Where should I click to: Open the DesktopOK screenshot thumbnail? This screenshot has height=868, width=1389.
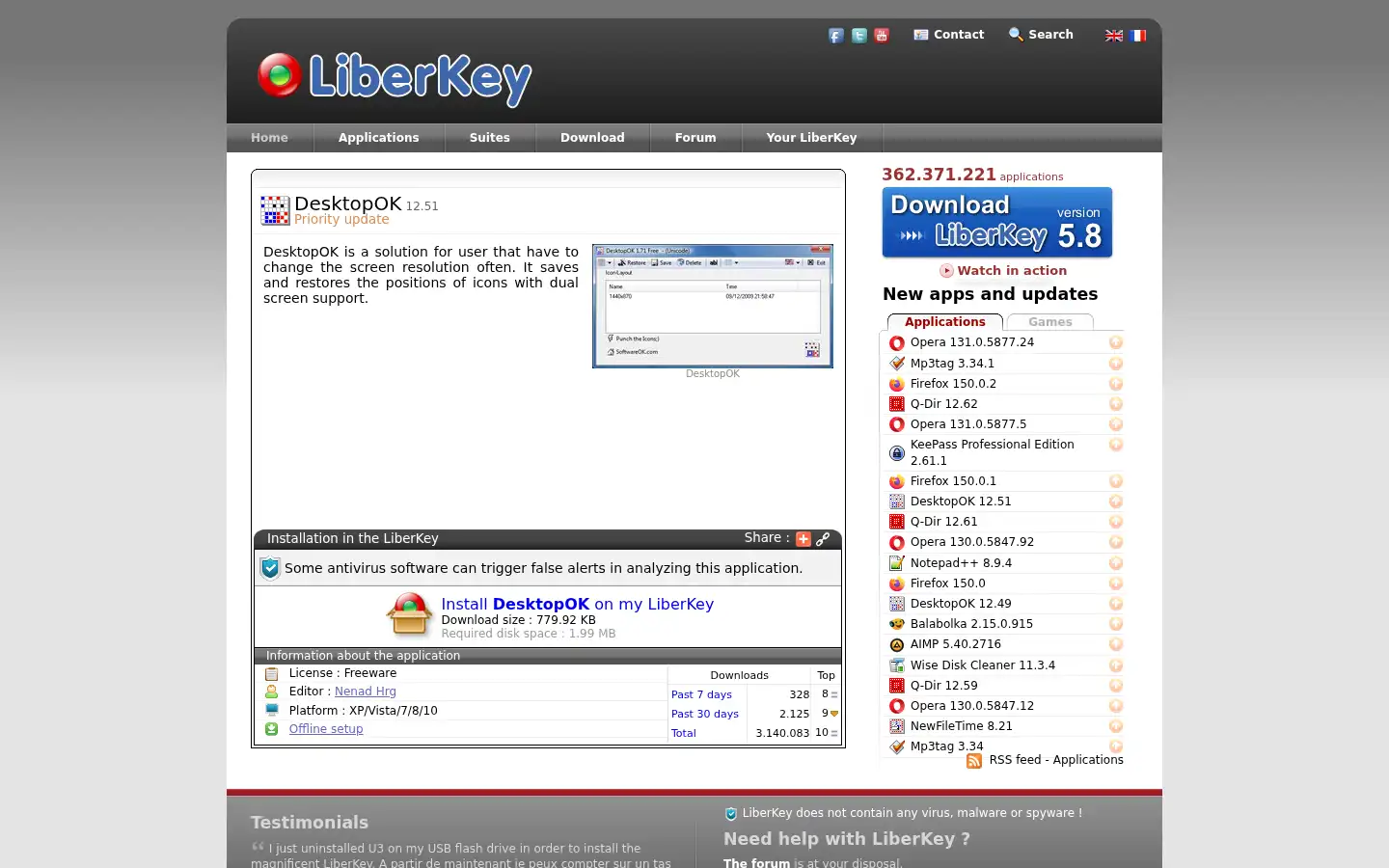713,307
